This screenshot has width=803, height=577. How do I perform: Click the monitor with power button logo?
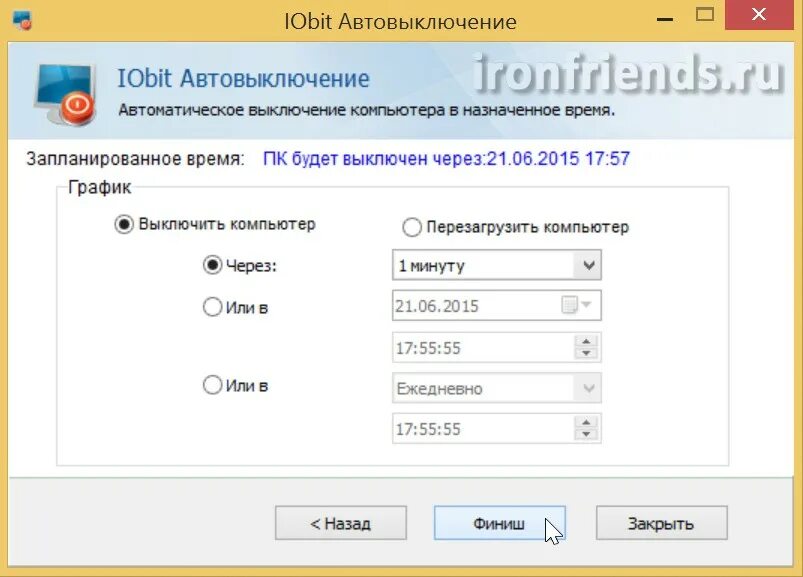(66, 94)
